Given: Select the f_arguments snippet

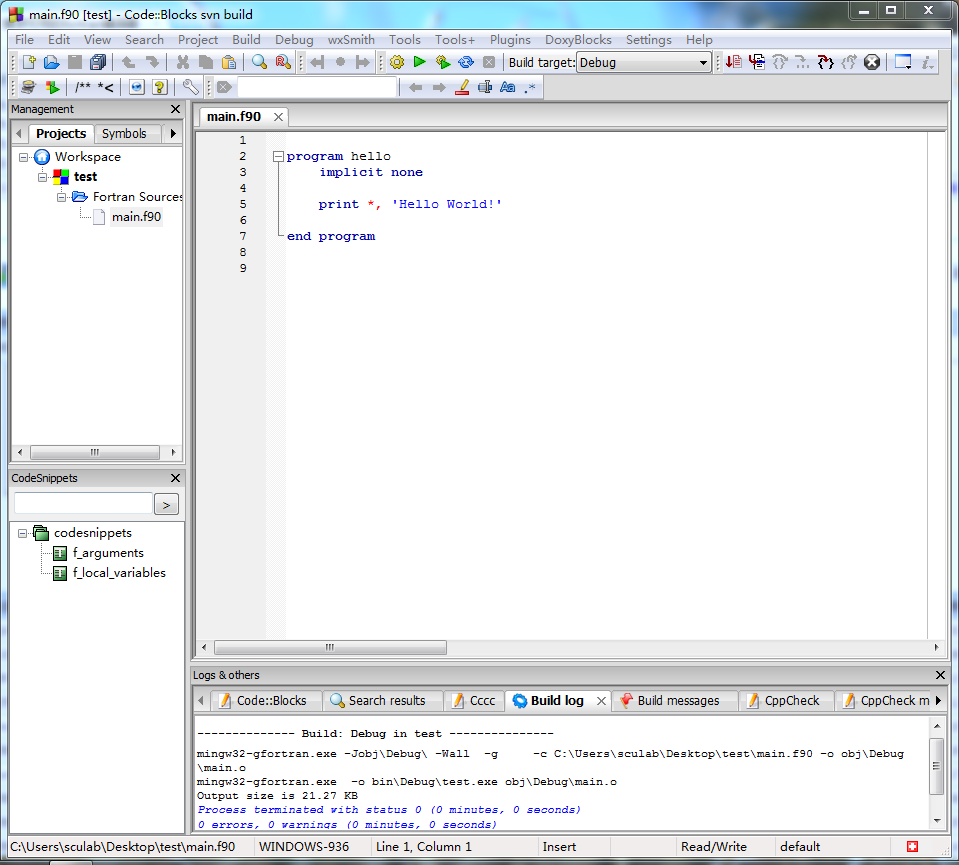Looking at the screenshot, I should tap(108, 553).
